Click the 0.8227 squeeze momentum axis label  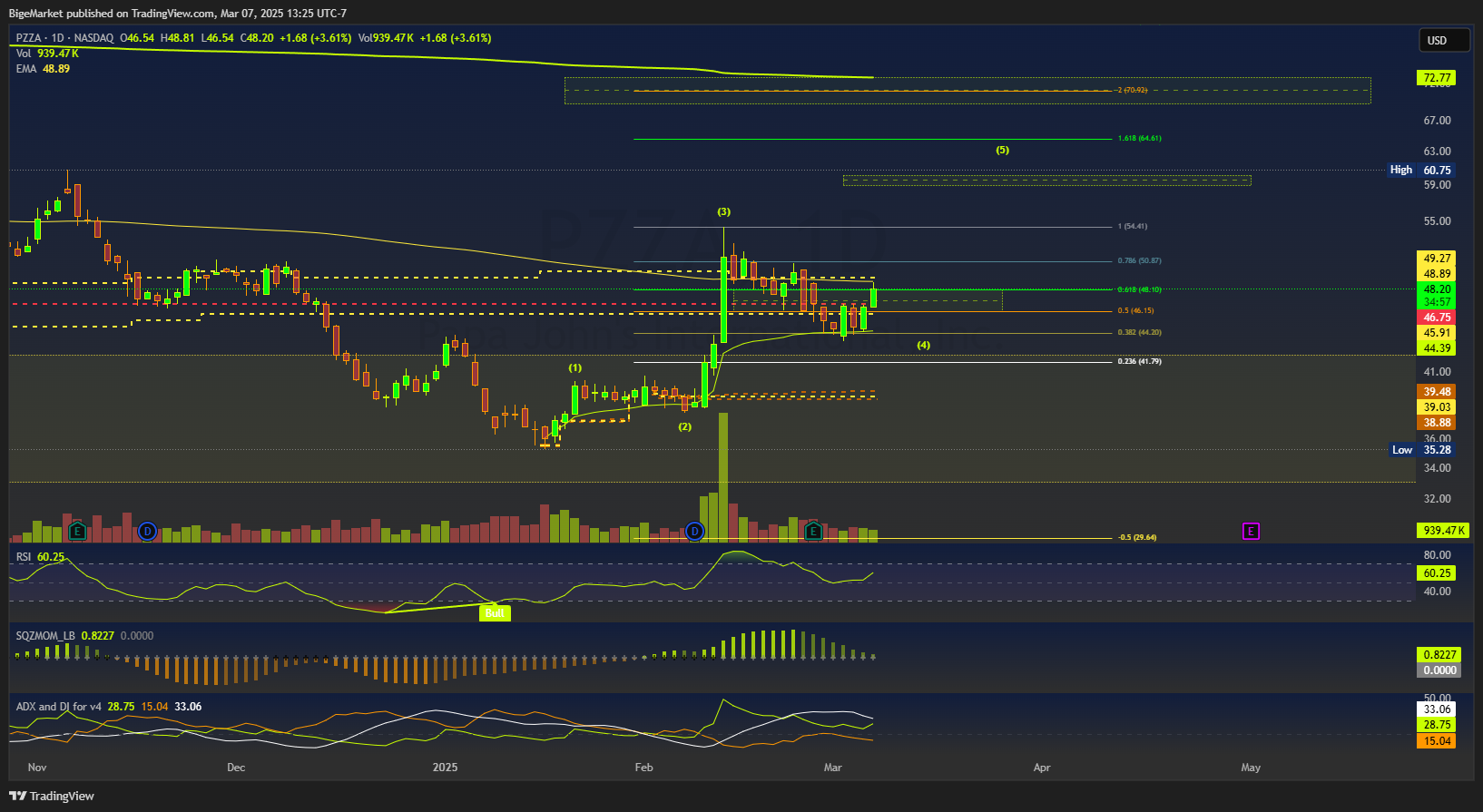pyautogui.click(x=1439, y=655)
